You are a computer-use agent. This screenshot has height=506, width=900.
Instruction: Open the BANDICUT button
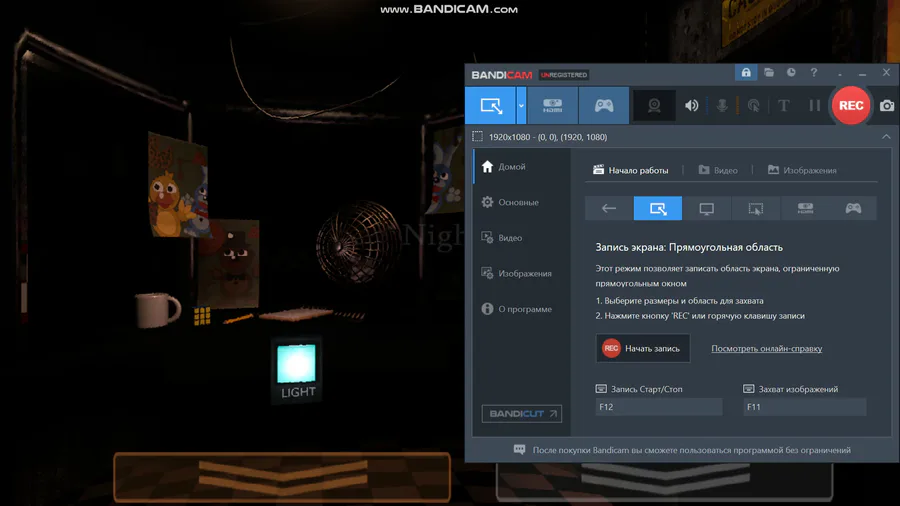point(522,414)
